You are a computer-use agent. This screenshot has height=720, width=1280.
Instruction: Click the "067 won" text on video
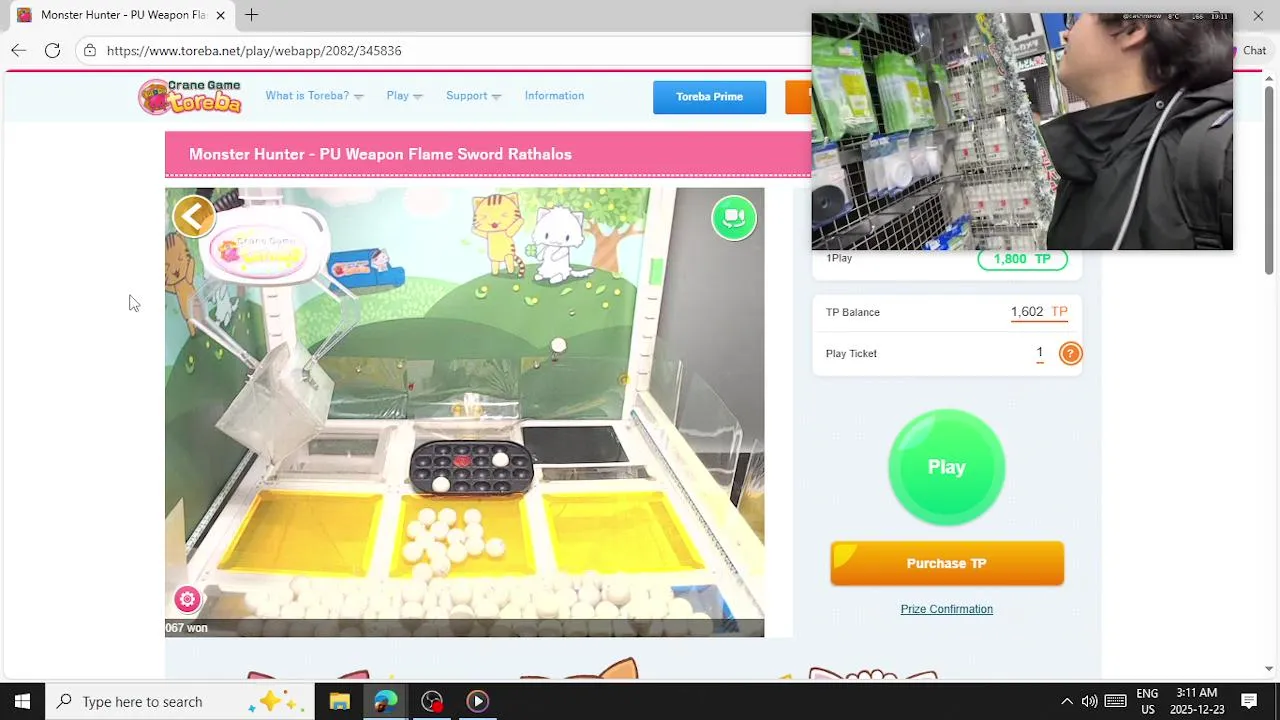(x=186, y=628)
